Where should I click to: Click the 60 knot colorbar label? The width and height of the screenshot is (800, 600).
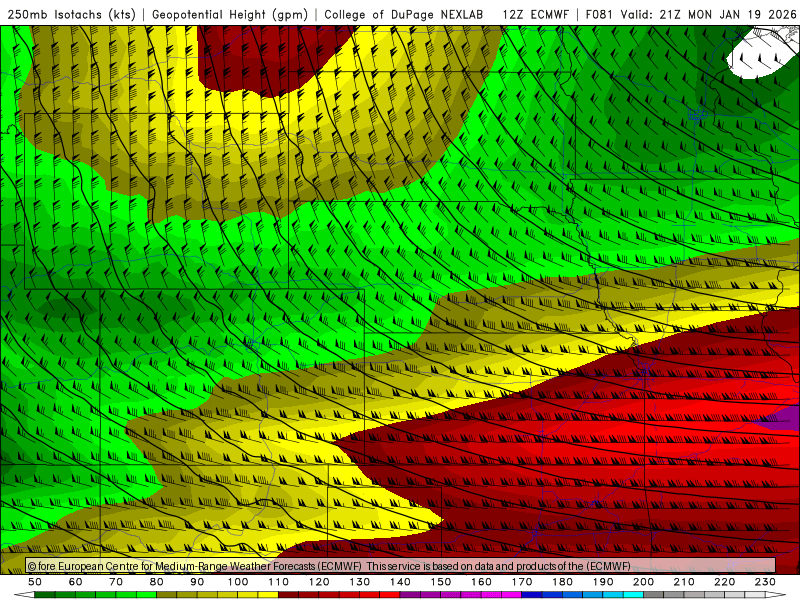tap(76, 582)
